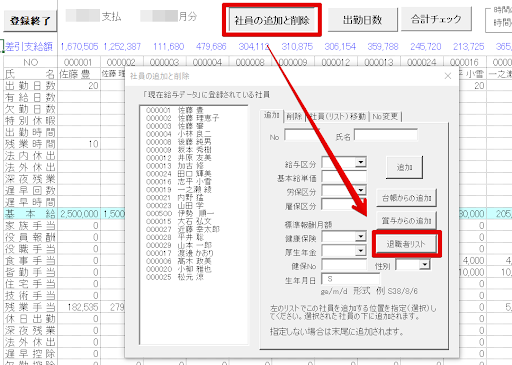Viewport: 512px width, 365px height.
Task: Select employee 000020 小柳 in list
Action: coord(178,269)
